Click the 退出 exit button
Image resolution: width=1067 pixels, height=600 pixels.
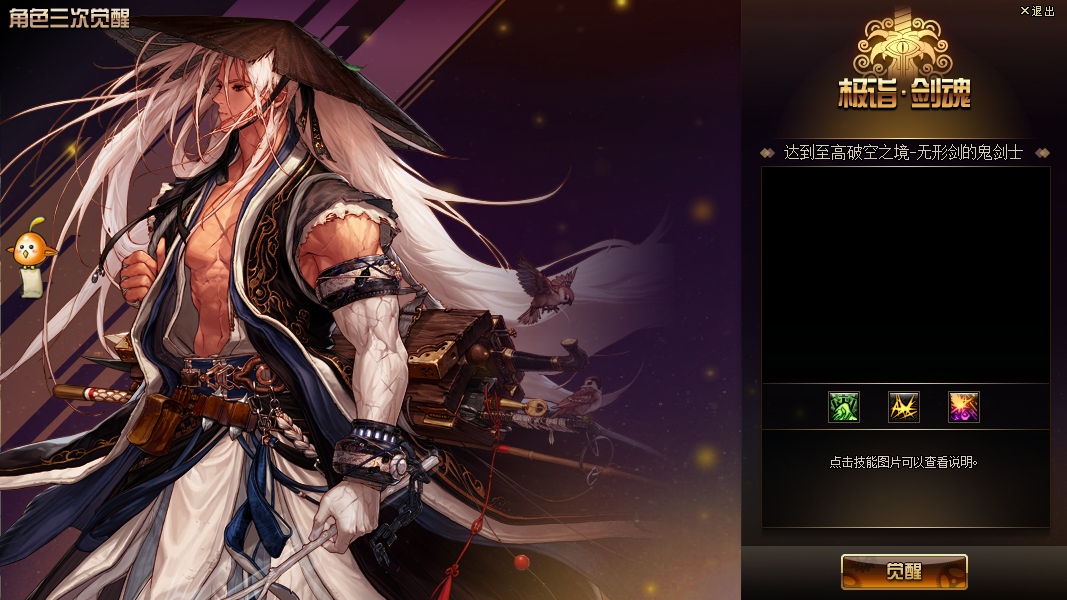[1037, 11]
